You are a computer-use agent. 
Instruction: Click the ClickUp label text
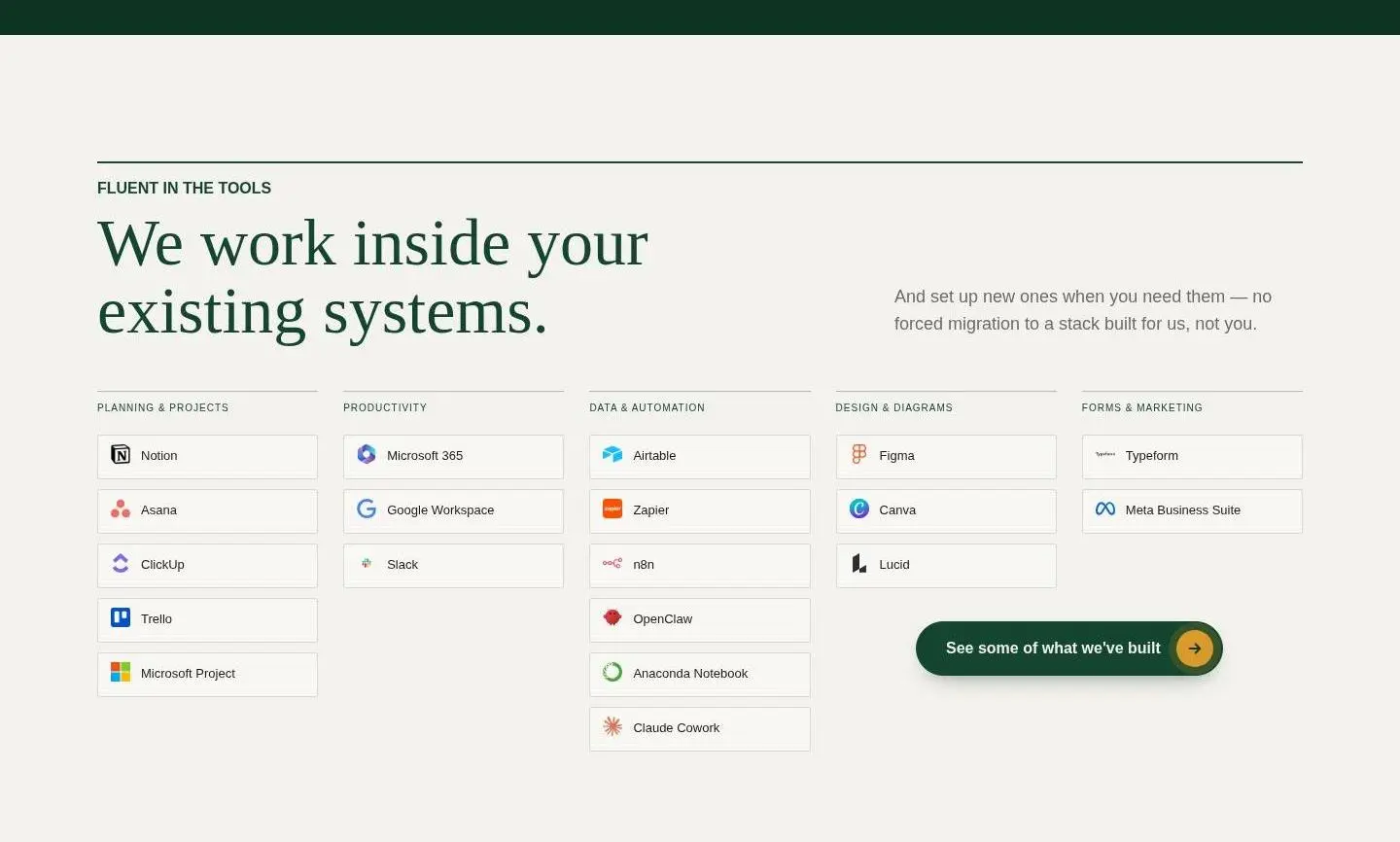[162, 564]
